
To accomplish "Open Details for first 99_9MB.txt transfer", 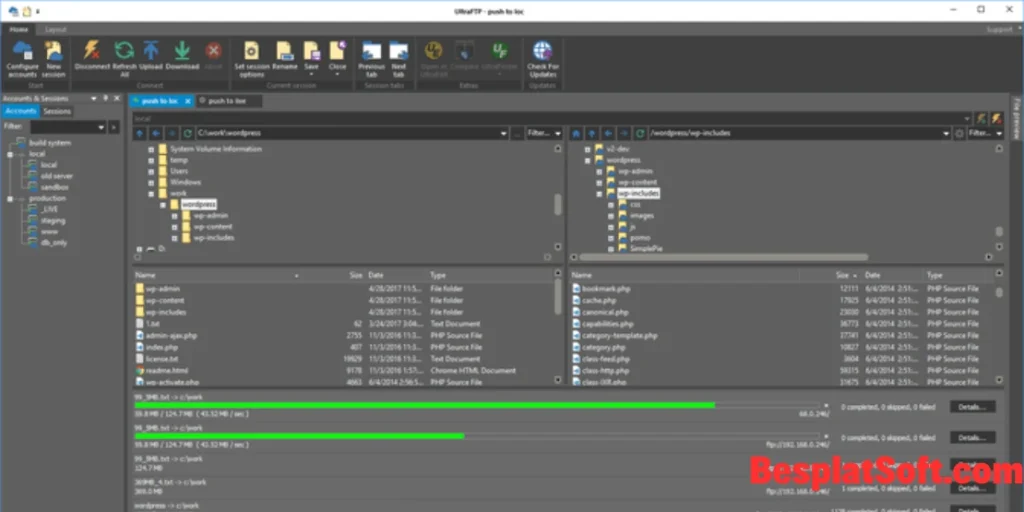I will (x=972, y=407).
